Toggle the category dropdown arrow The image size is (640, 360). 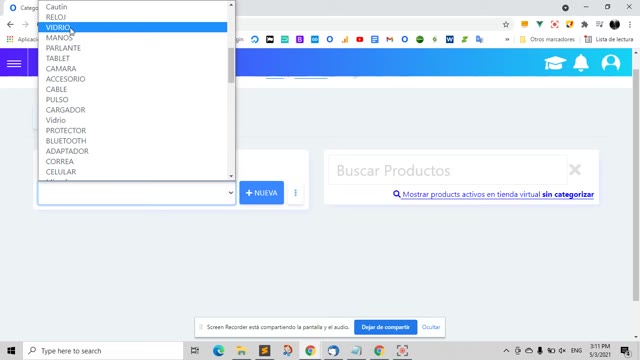231,193
